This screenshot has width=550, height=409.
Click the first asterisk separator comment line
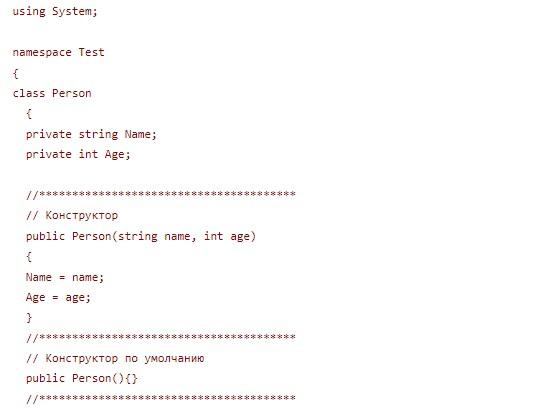click(x=161, y=194)
